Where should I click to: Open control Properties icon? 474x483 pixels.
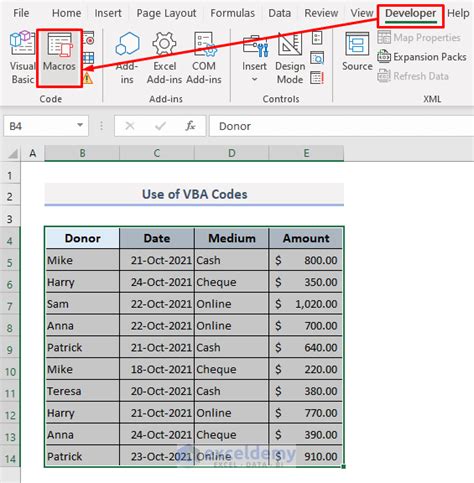317,38
